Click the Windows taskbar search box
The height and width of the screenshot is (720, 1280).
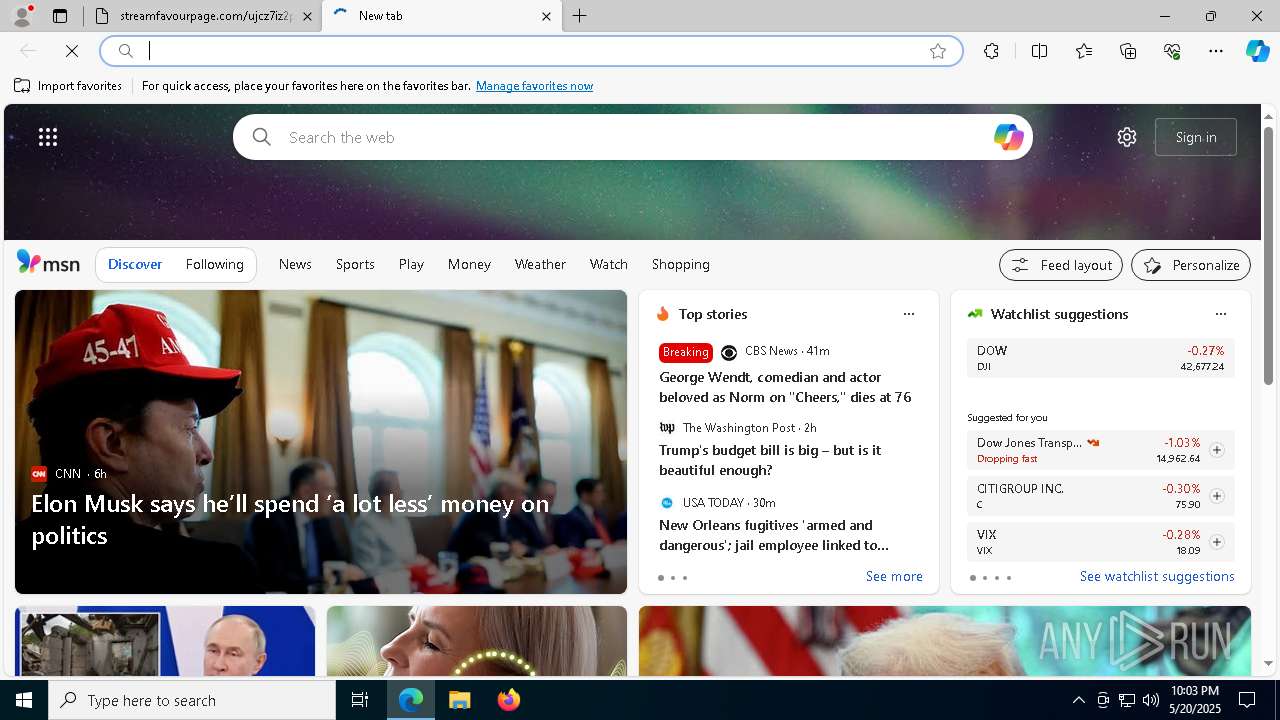point(192,700)
